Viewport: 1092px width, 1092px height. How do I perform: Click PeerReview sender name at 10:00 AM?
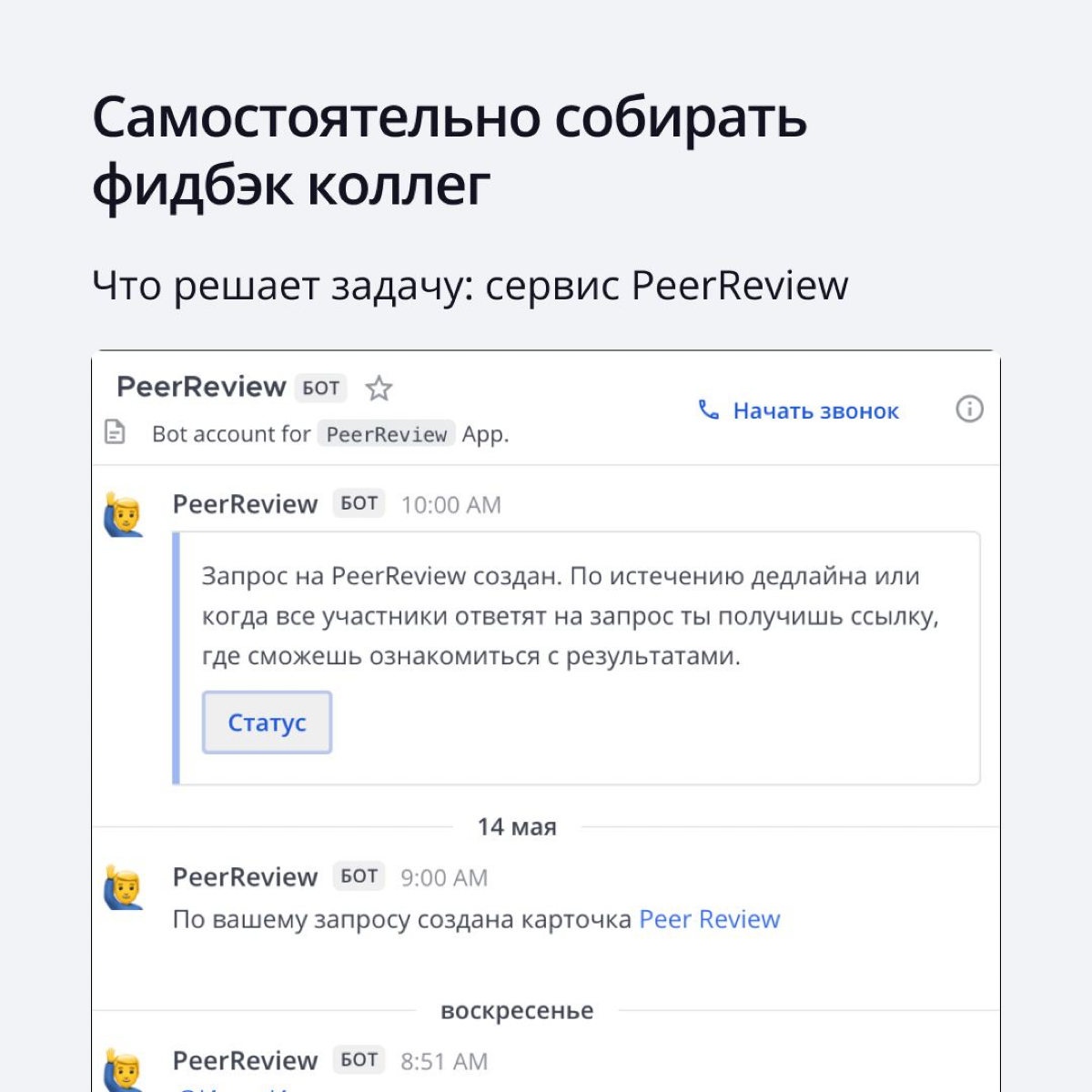245,504
